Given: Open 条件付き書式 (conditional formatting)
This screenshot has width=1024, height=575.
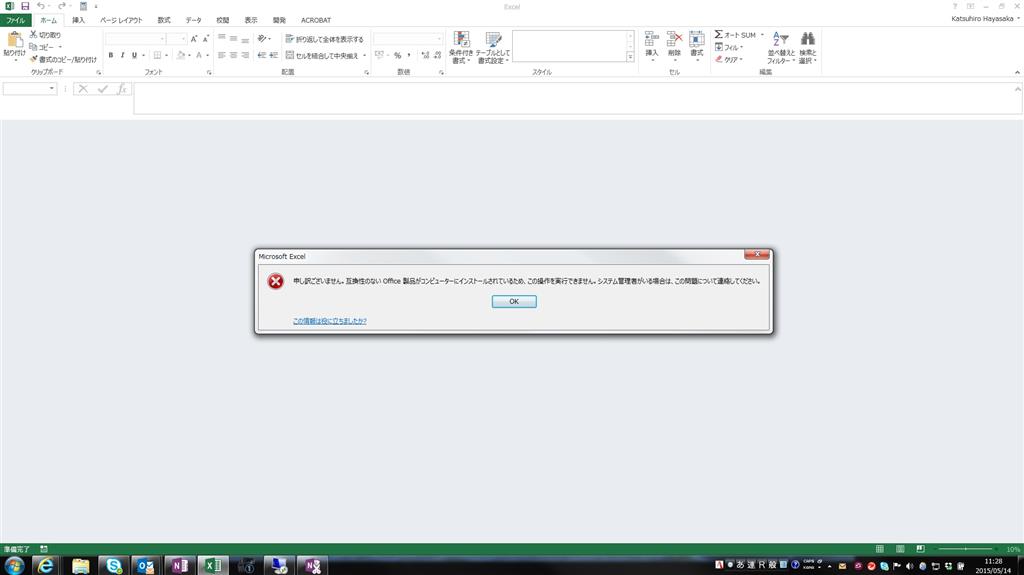Looking at the screenshot, I should coord(461,47).
